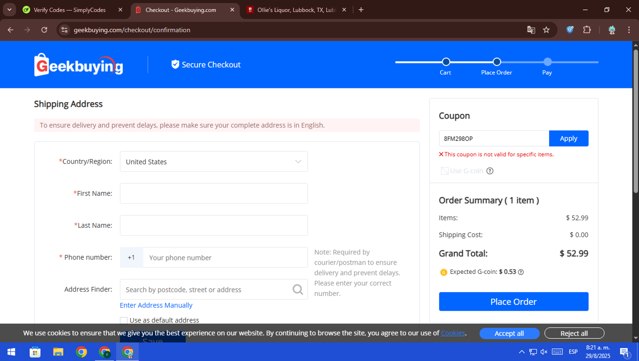This screenshot has width=639, height=361.
Task: Click the browser back arrow
Action: 11,30
